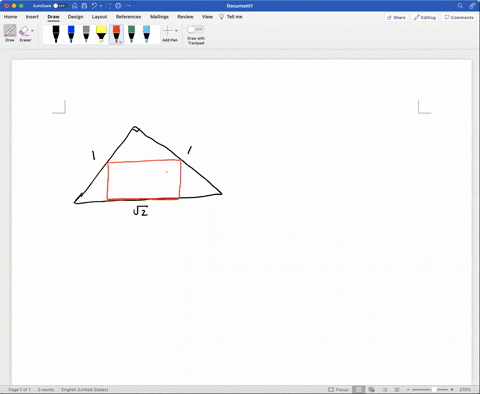Image resolution: width=480 pixels, height=394 pixels.
Task: Click Page 1 of 1 in status bar
Action: (x=19, y=389)
